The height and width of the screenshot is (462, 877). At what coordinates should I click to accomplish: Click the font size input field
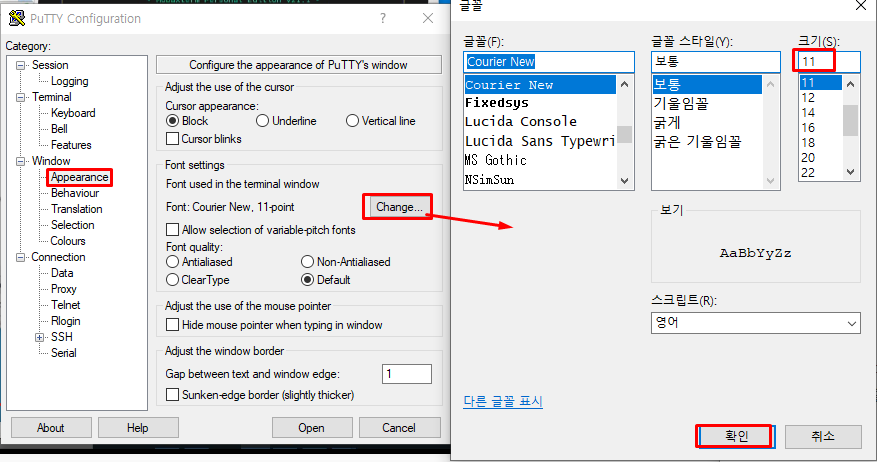(829, 62)
